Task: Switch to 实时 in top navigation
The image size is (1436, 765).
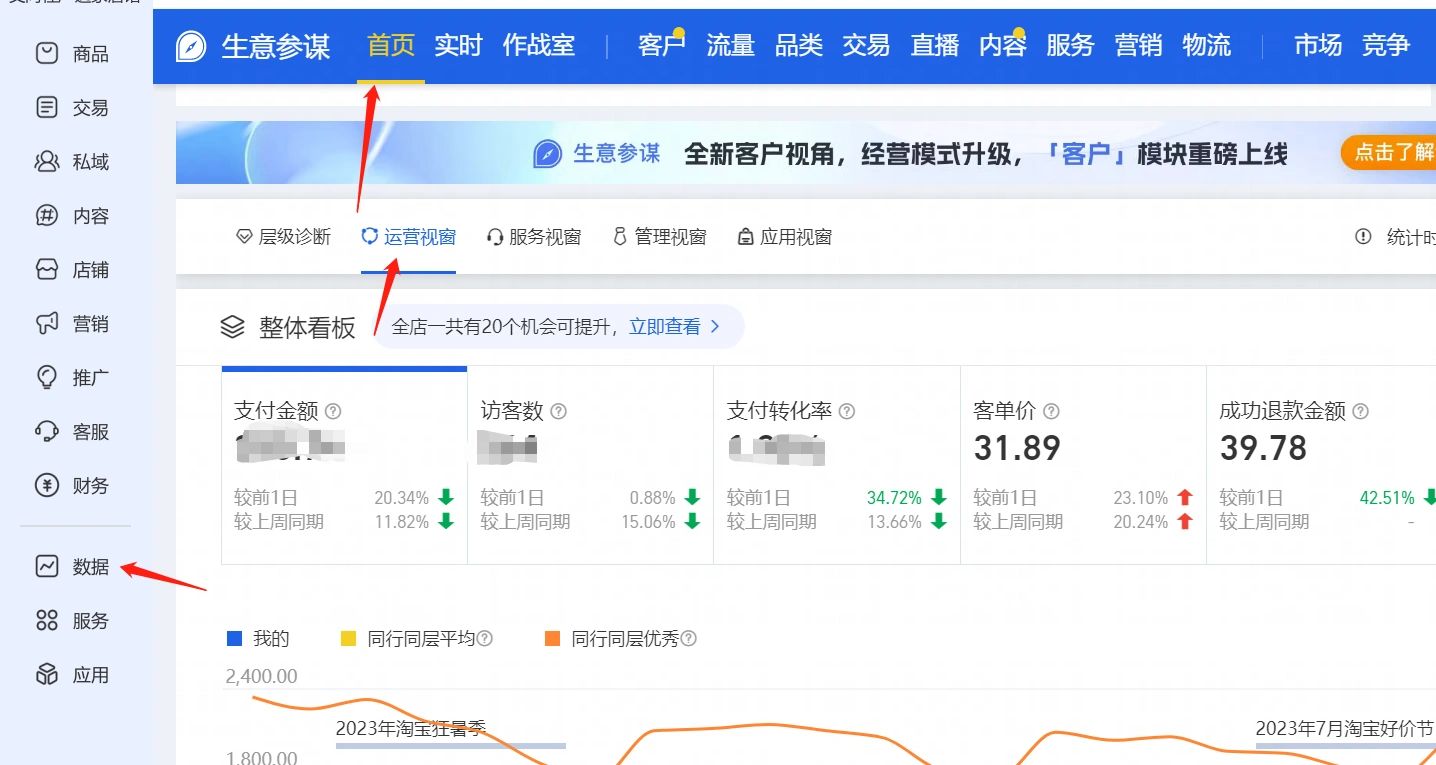Action: [x=459, y=45]
